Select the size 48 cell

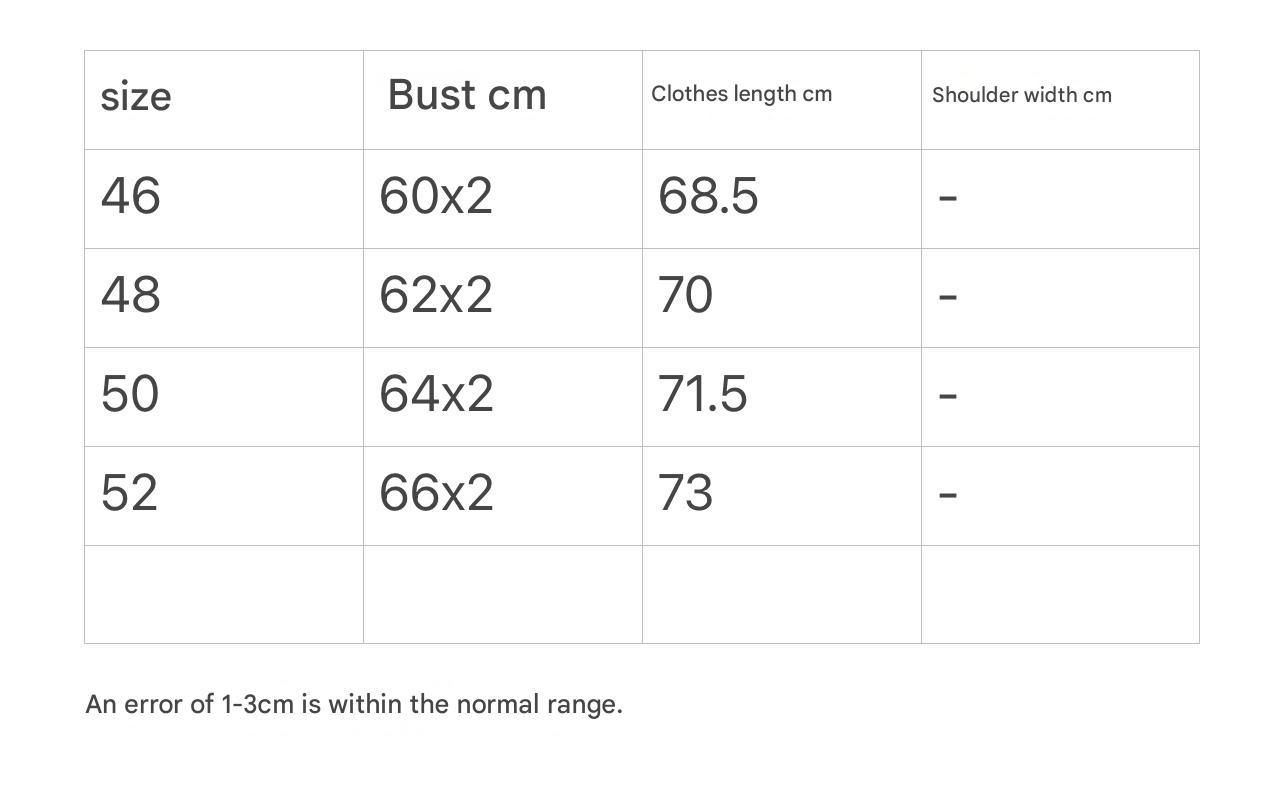131,295
